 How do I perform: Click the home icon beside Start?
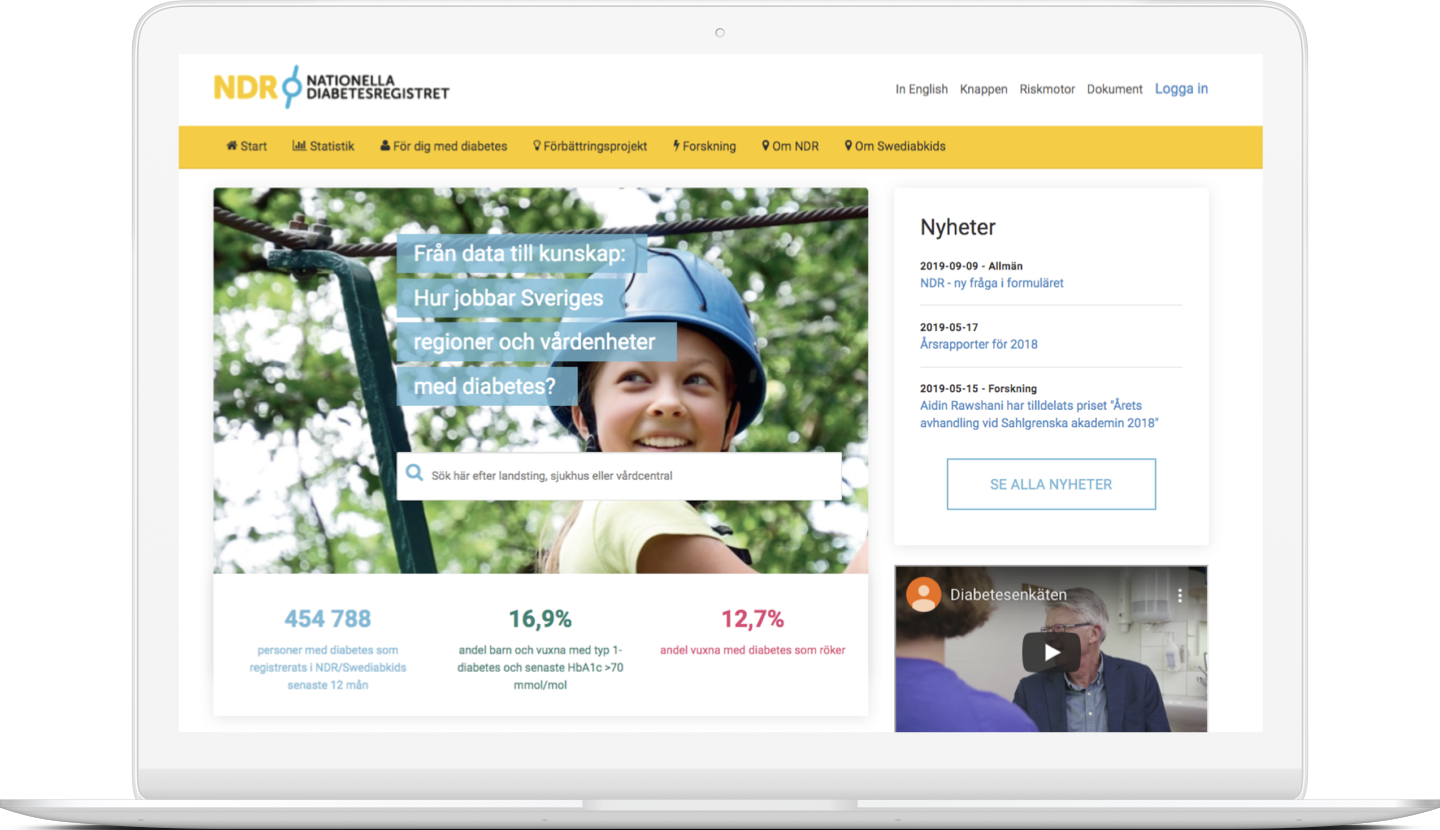tap(232, 146)
